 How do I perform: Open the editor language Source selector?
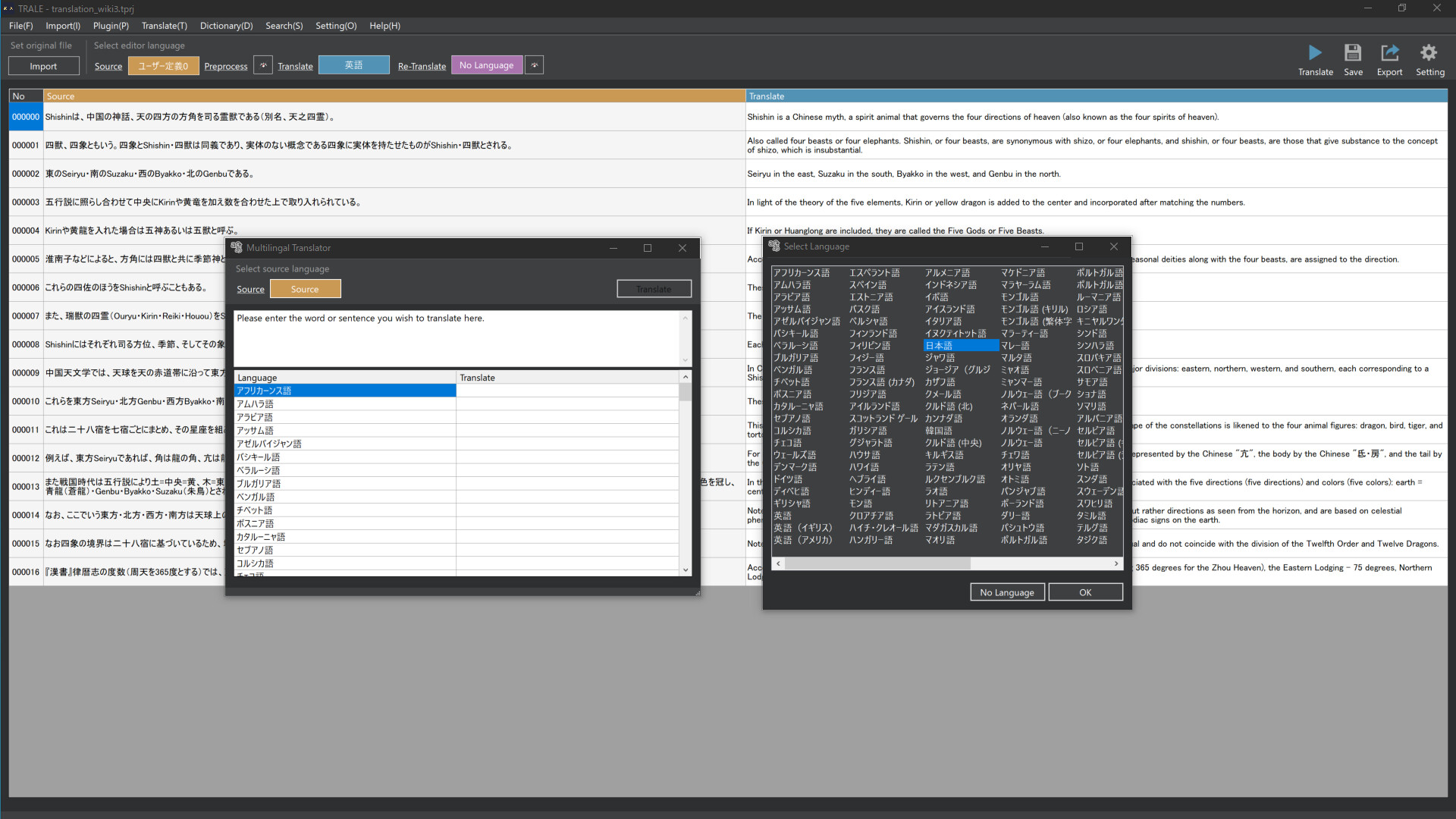108,66
